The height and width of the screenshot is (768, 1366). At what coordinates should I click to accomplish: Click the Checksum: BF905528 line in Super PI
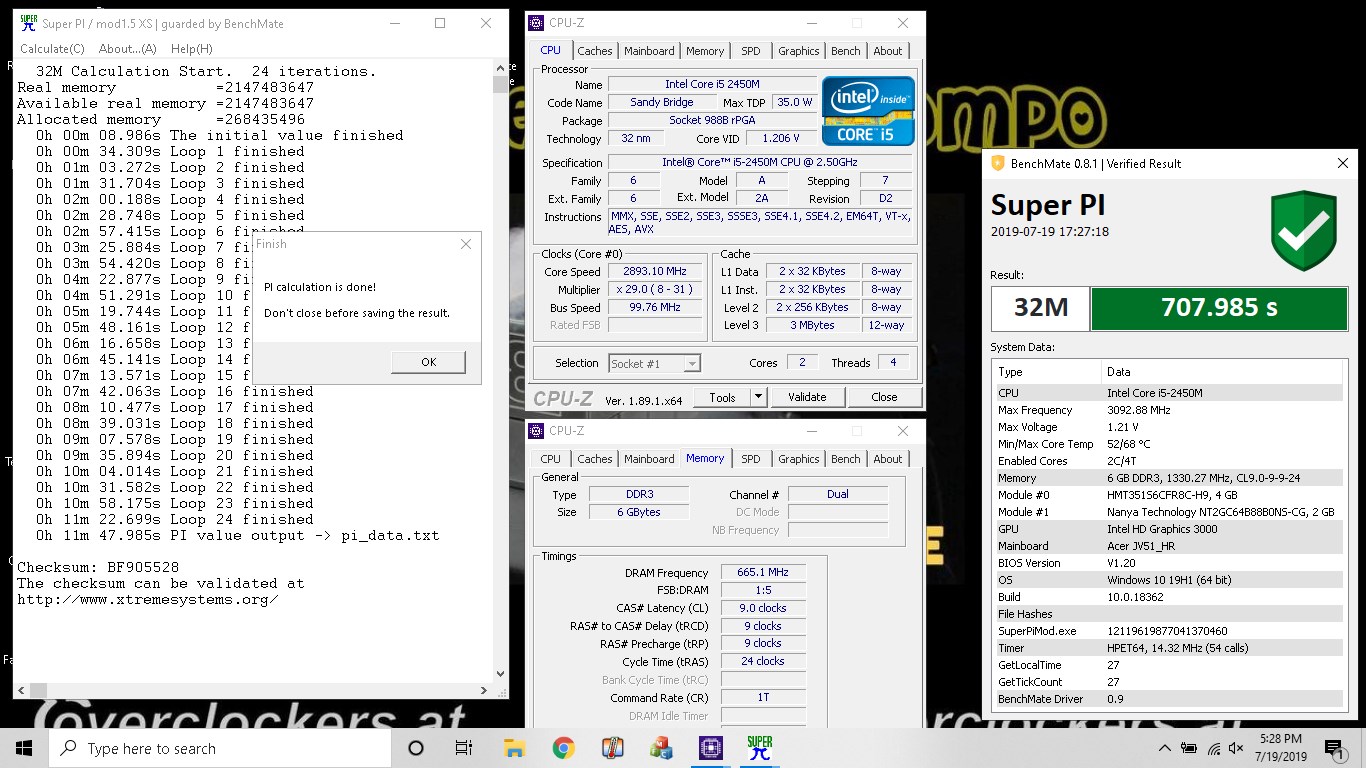pyautogui.click(x=98, y=567)
